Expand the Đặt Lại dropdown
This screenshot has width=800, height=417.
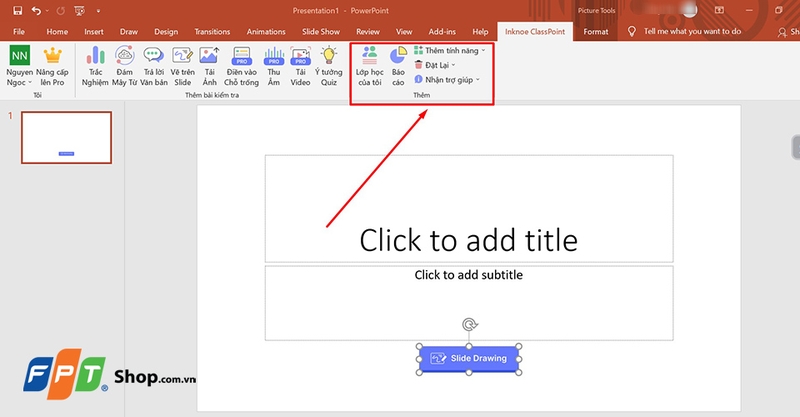(440, 65)
